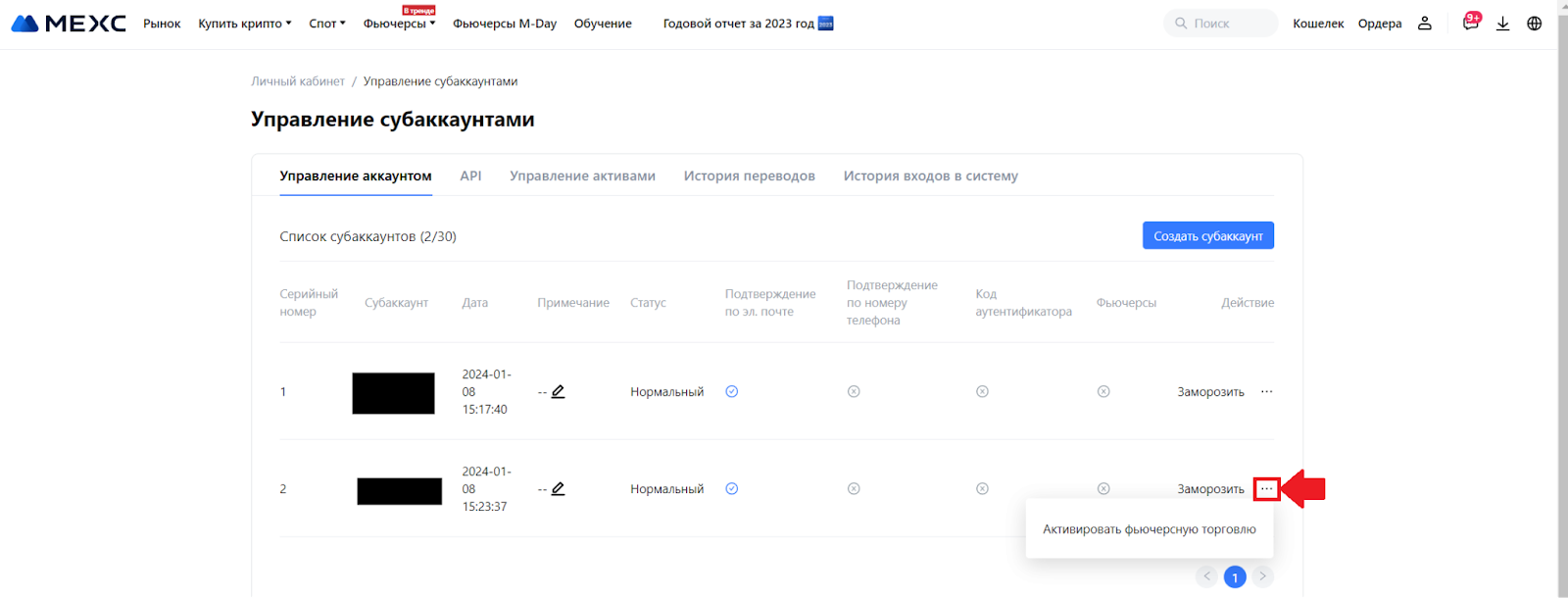
Task: Open Личный кабинет breadcrumb link
Action: point(298,81)
